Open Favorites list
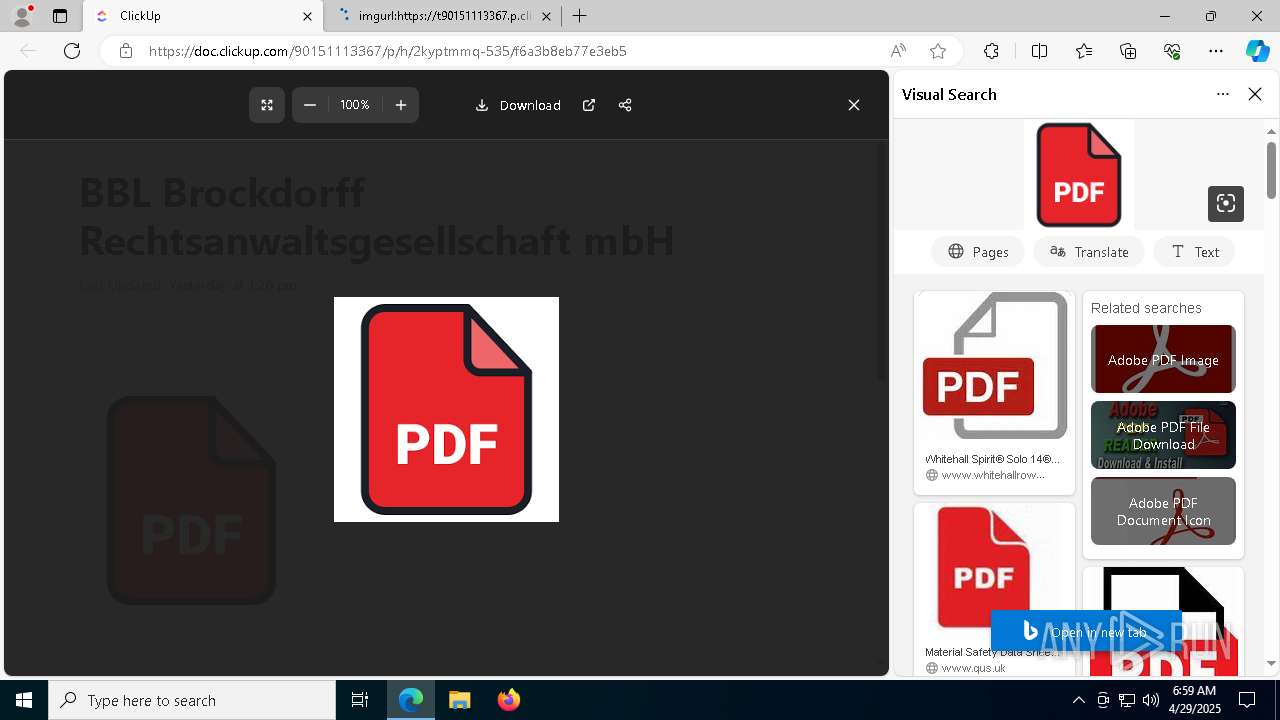Screen dimensions: 1280x720 click(x=1084, y=51)
